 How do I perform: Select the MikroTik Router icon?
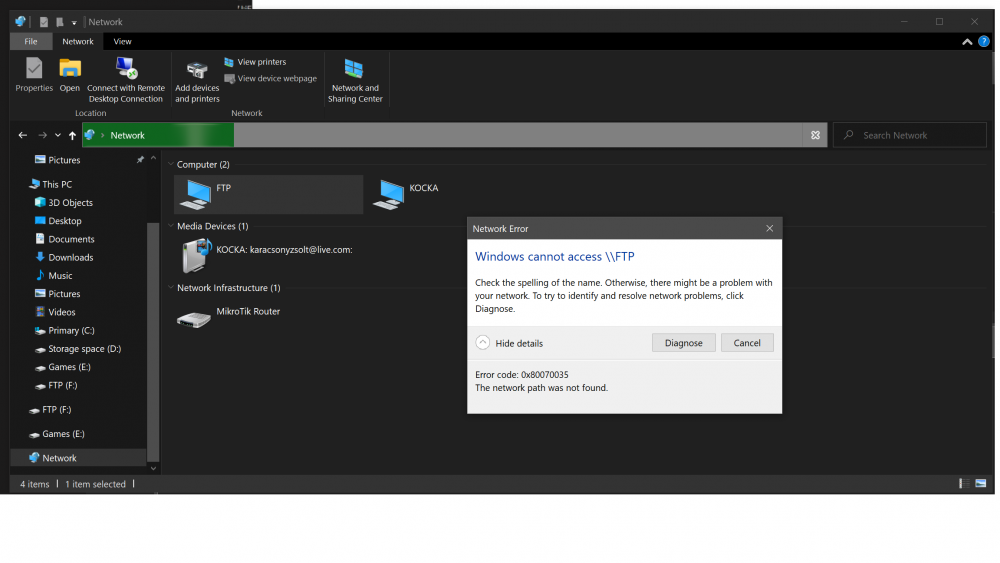[x=194, y=318]
